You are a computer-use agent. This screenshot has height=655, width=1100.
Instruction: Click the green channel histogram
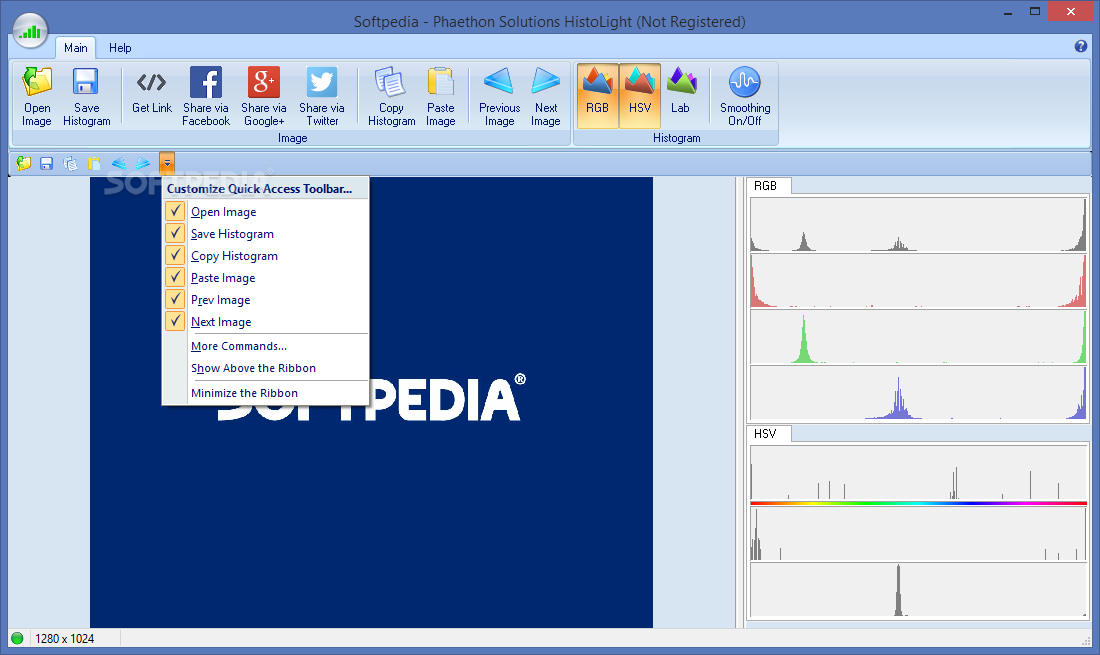[x=918, y=337]
